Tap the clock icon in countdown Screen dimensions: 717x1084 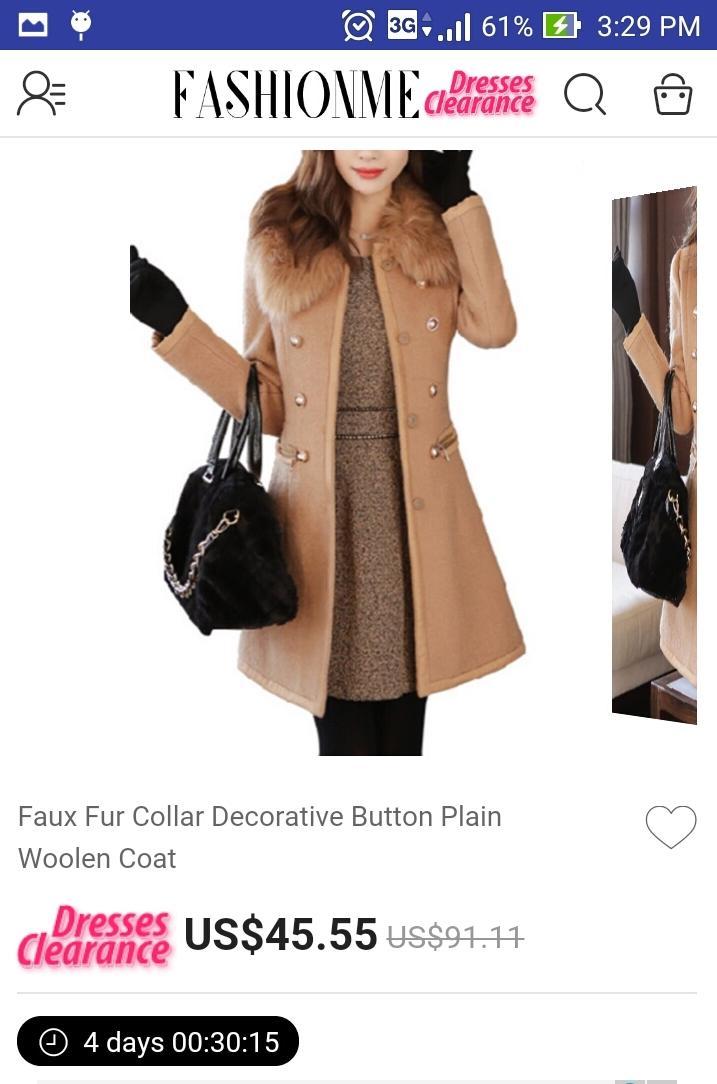click(x=53, y=1042)
